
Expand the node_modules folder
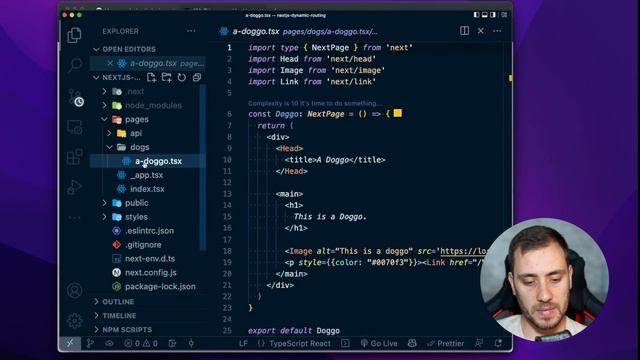(x=104, y=105)
